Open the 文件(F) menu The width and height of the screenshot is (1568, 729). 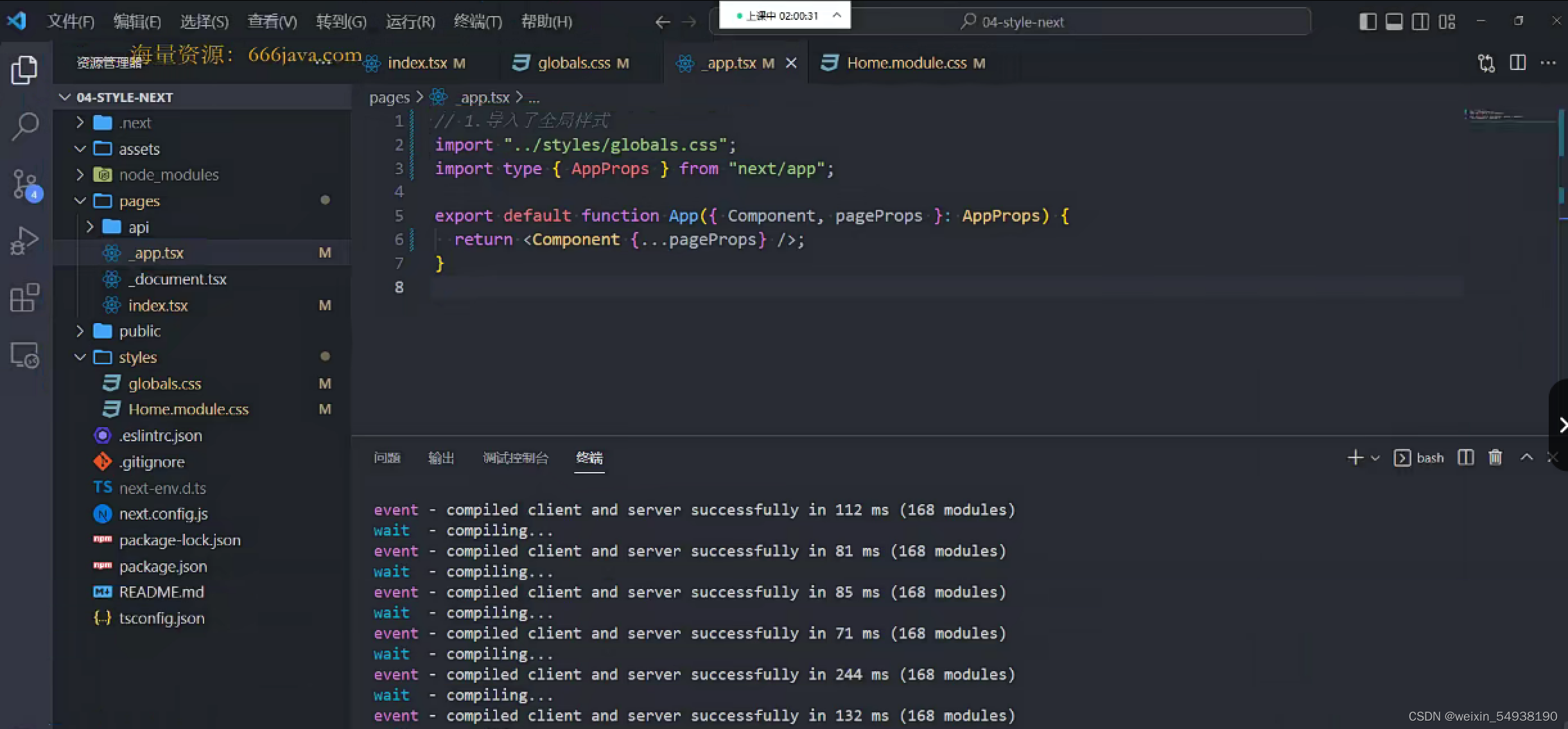(71, 22)
